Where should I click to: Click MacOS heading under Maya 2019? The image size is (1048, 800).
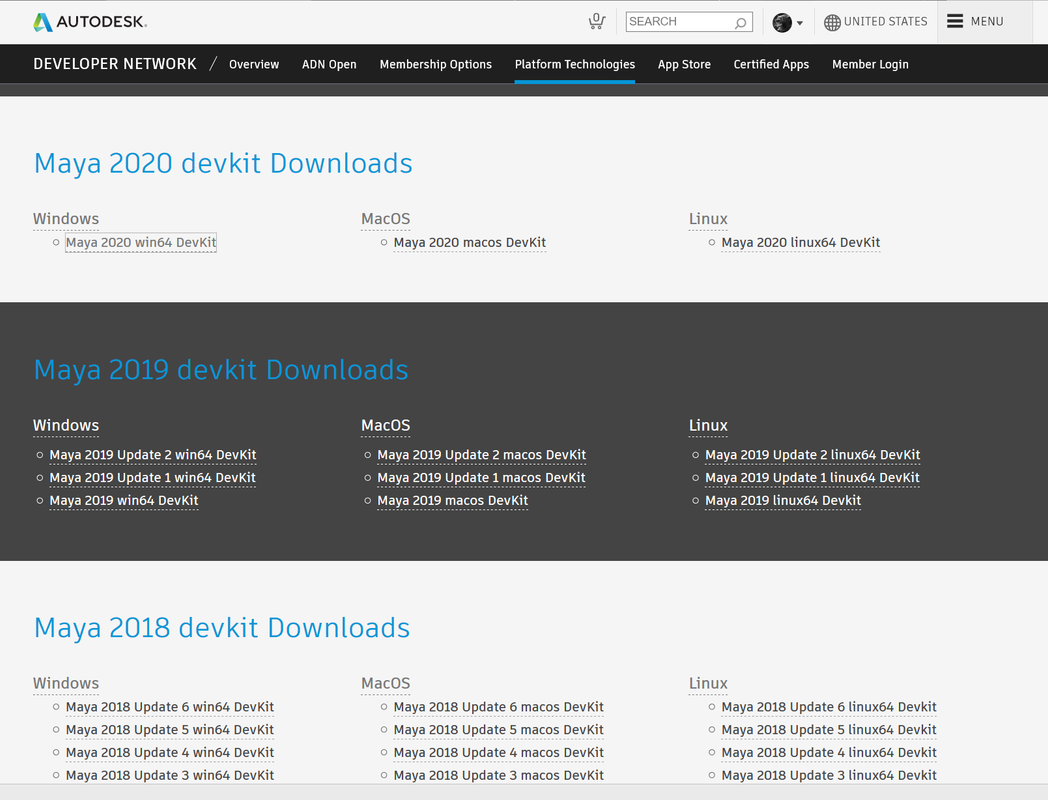click(386, 426)
